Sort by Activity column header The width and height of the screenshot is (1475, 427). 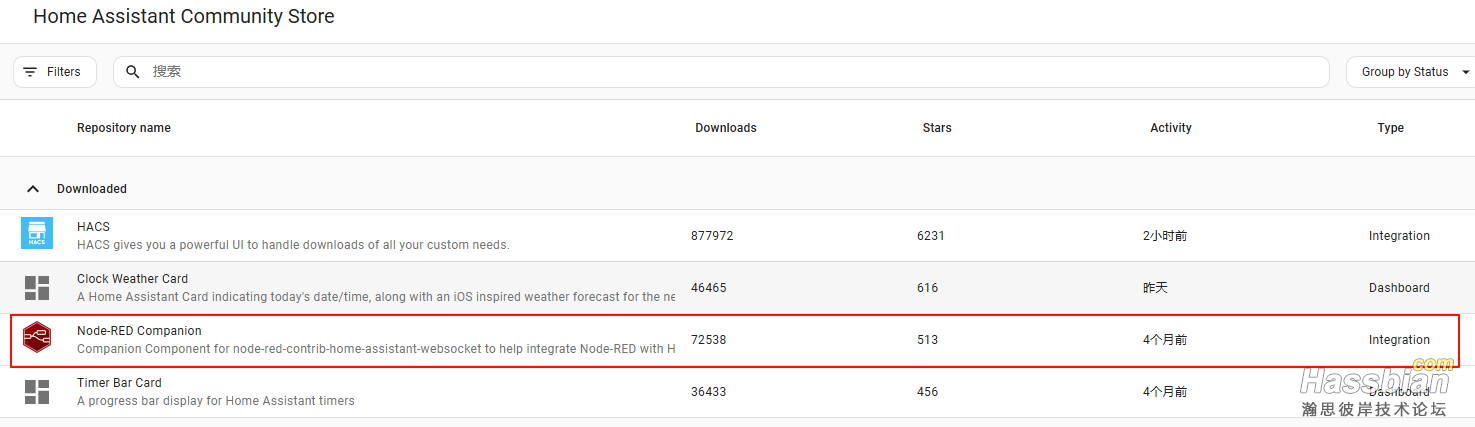coord(1171,128)
